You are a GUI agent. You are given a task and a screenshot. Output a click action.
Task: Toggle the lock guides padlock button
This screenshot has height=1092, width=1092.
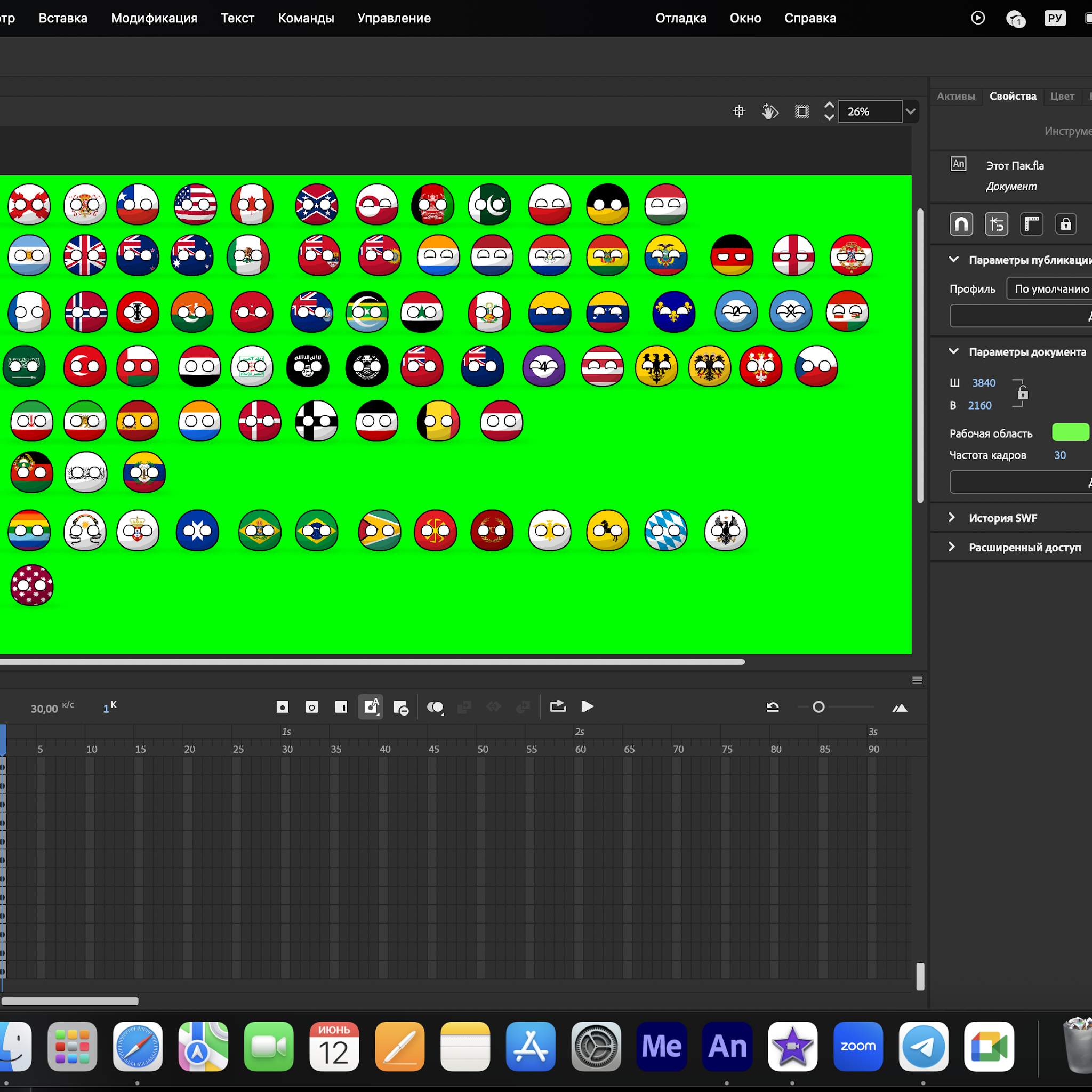[1065, 224]
